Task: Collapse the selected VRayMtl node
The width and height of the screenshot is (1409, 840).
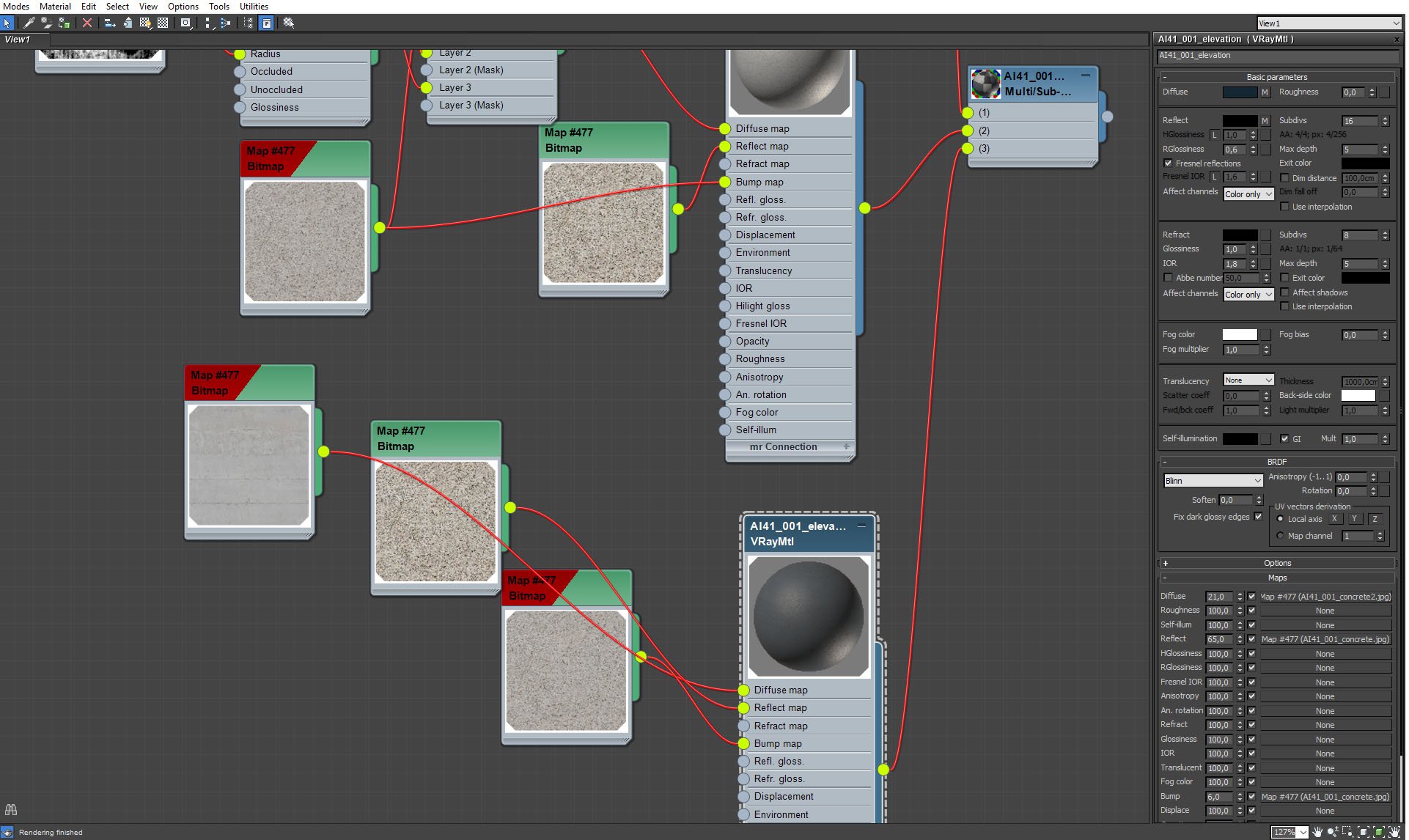Action: pos(861,526)
